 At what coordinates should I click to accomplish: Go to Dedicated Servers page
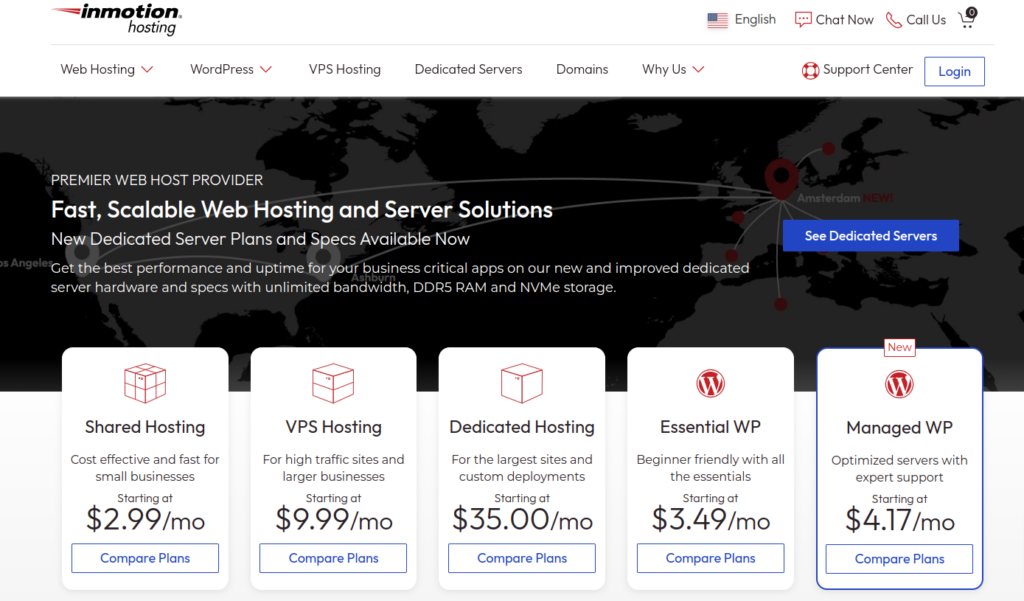(x=468, y=69)
